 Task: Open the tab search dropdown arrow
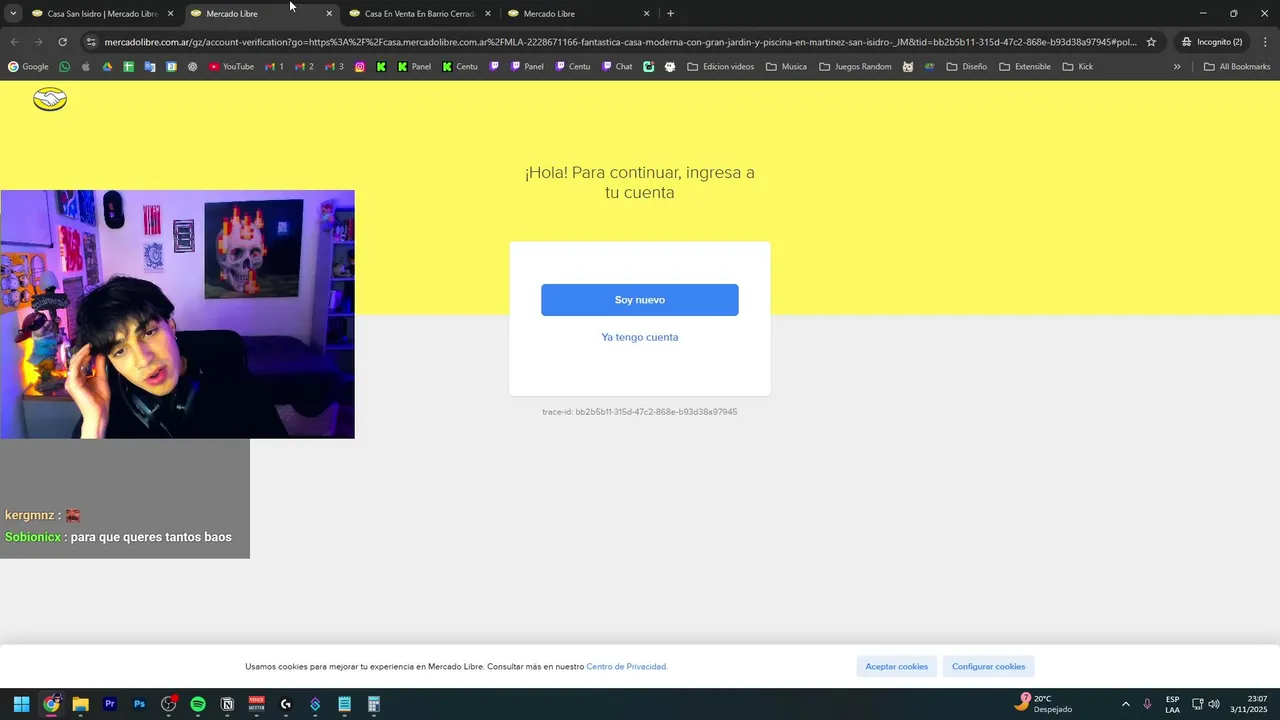(x=13, y=14)
